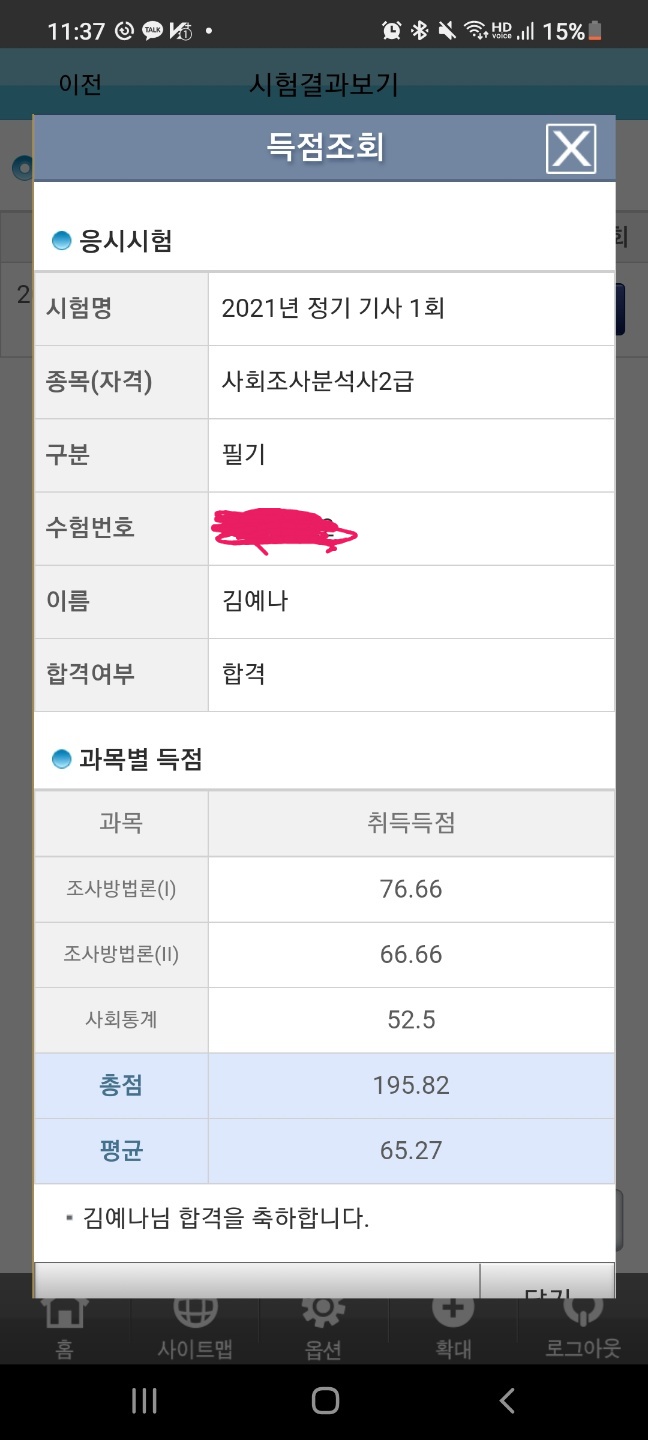Close the 득점조회 popup with X
Screen dimensions: 648x1440
[x=571, y=149]
